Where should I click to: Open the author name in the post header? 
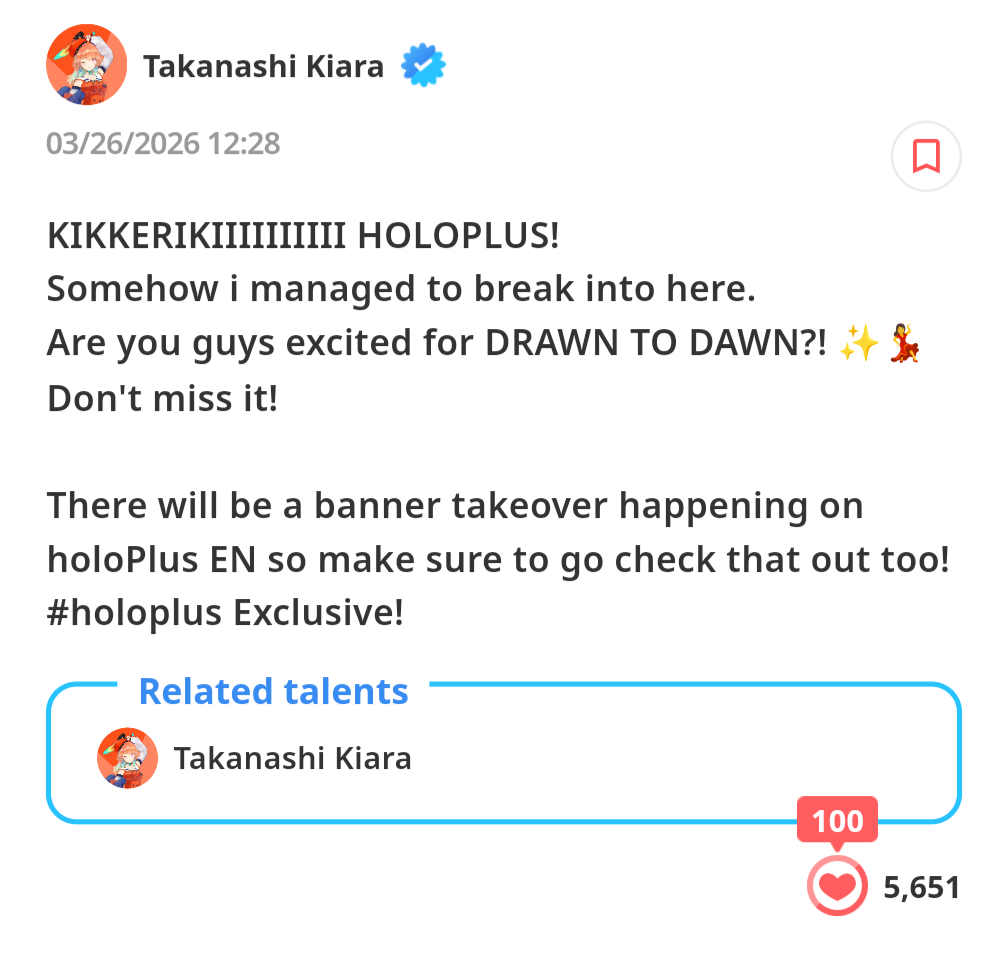(264, 66)
